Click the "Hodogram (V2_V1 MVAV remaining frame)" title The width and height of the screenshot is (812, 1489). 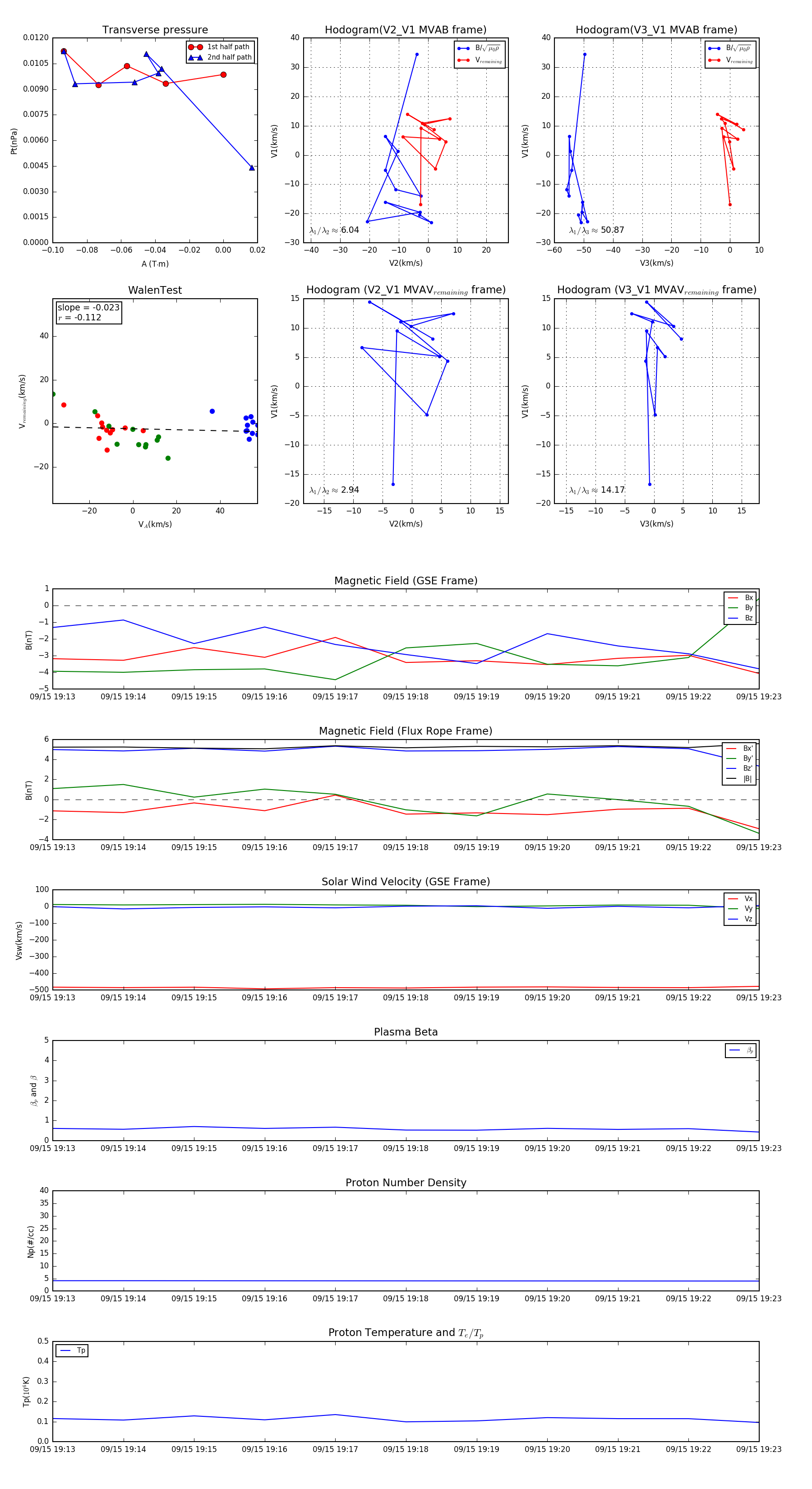[x=406, y=290]
